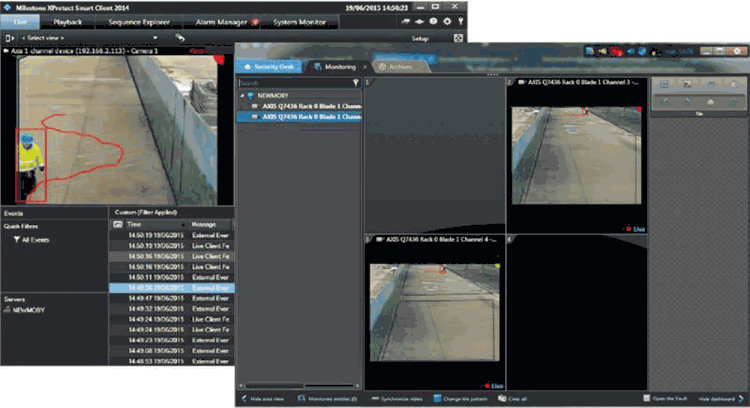Select first AXIS Q7436 Rack 0 Blade 1 camera
The height and width of the screenshot is (408, 750).
306,106
